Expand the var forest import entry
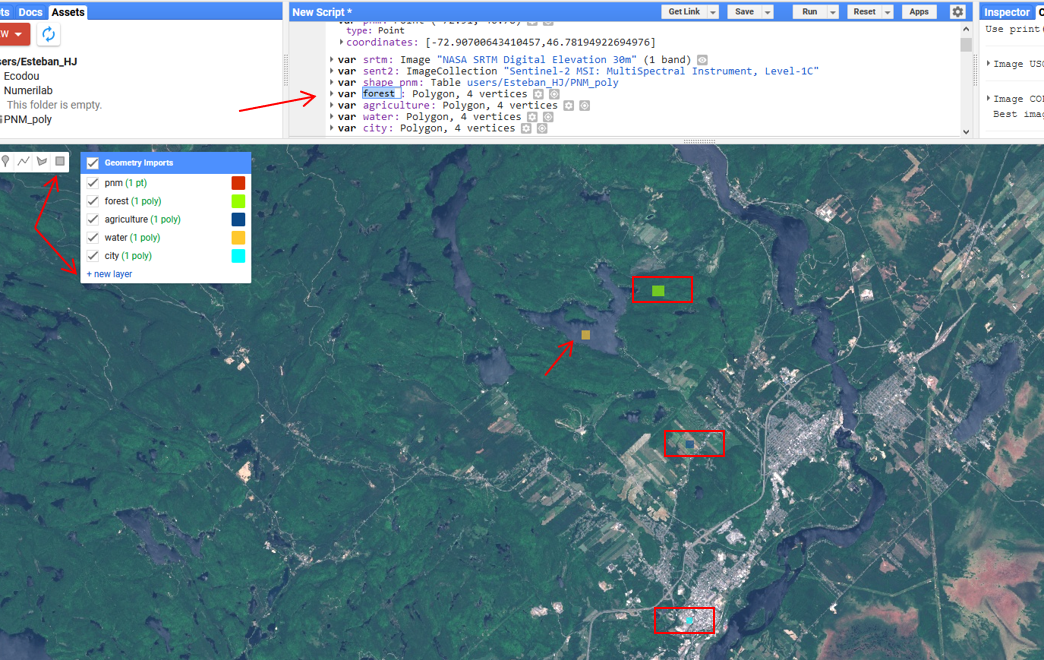The image size is (1044, 660). tap(332, 93)
